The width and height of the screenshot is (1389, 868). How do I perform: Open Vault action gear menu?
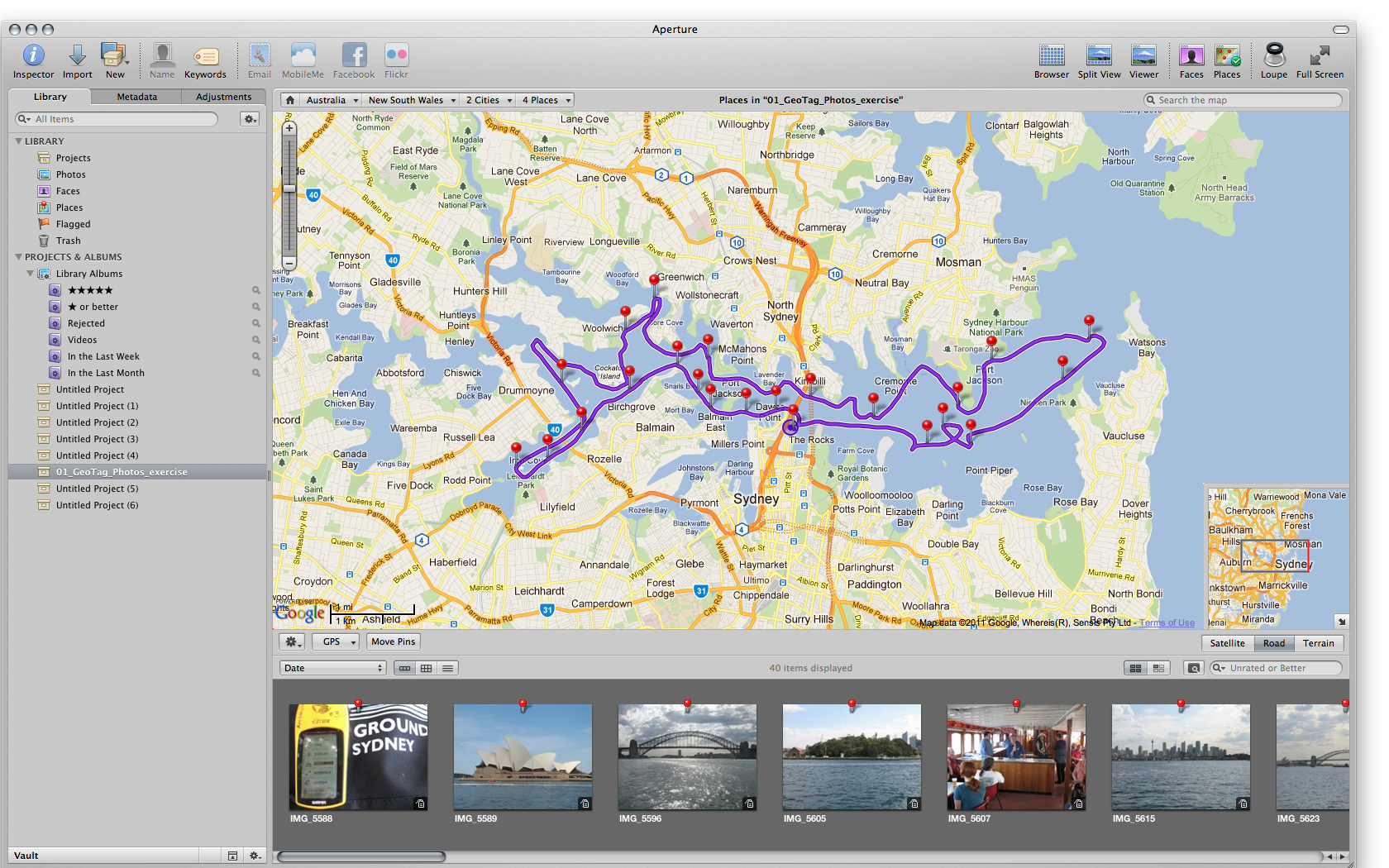tap(255, 856)
